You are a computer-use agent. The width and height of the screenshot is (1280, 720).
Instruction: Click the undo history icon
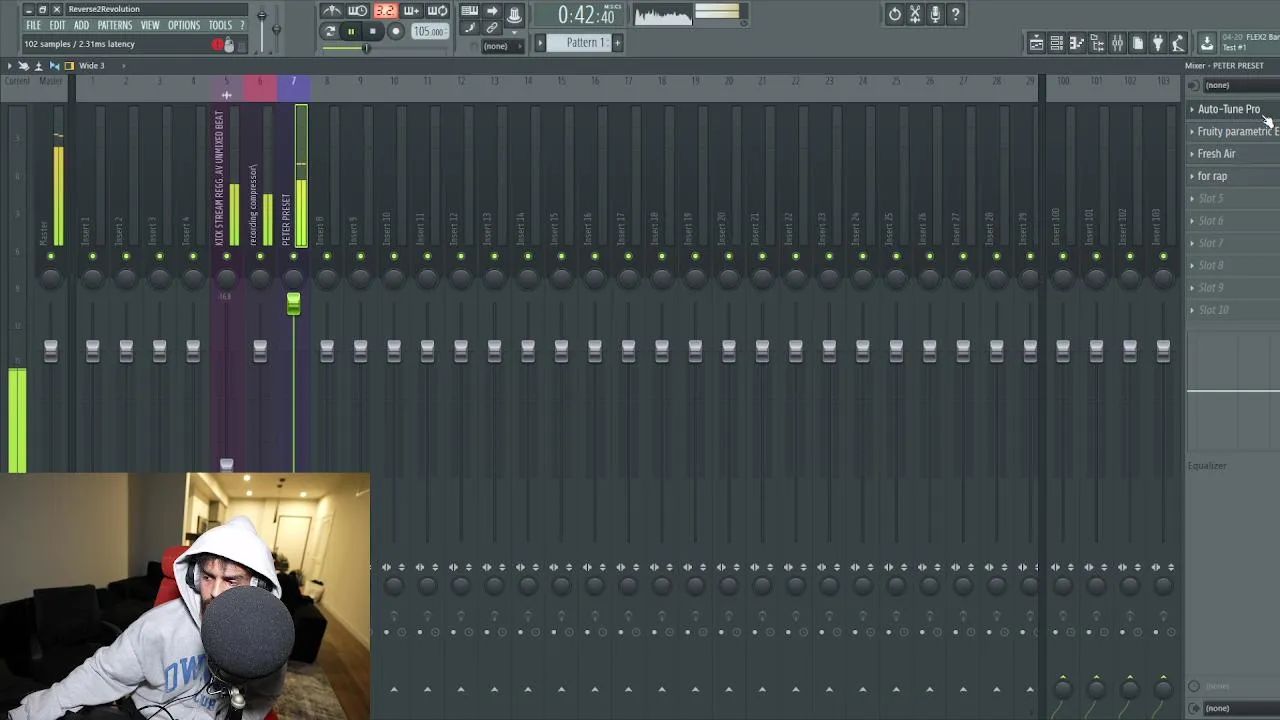(x=895, y=14)
